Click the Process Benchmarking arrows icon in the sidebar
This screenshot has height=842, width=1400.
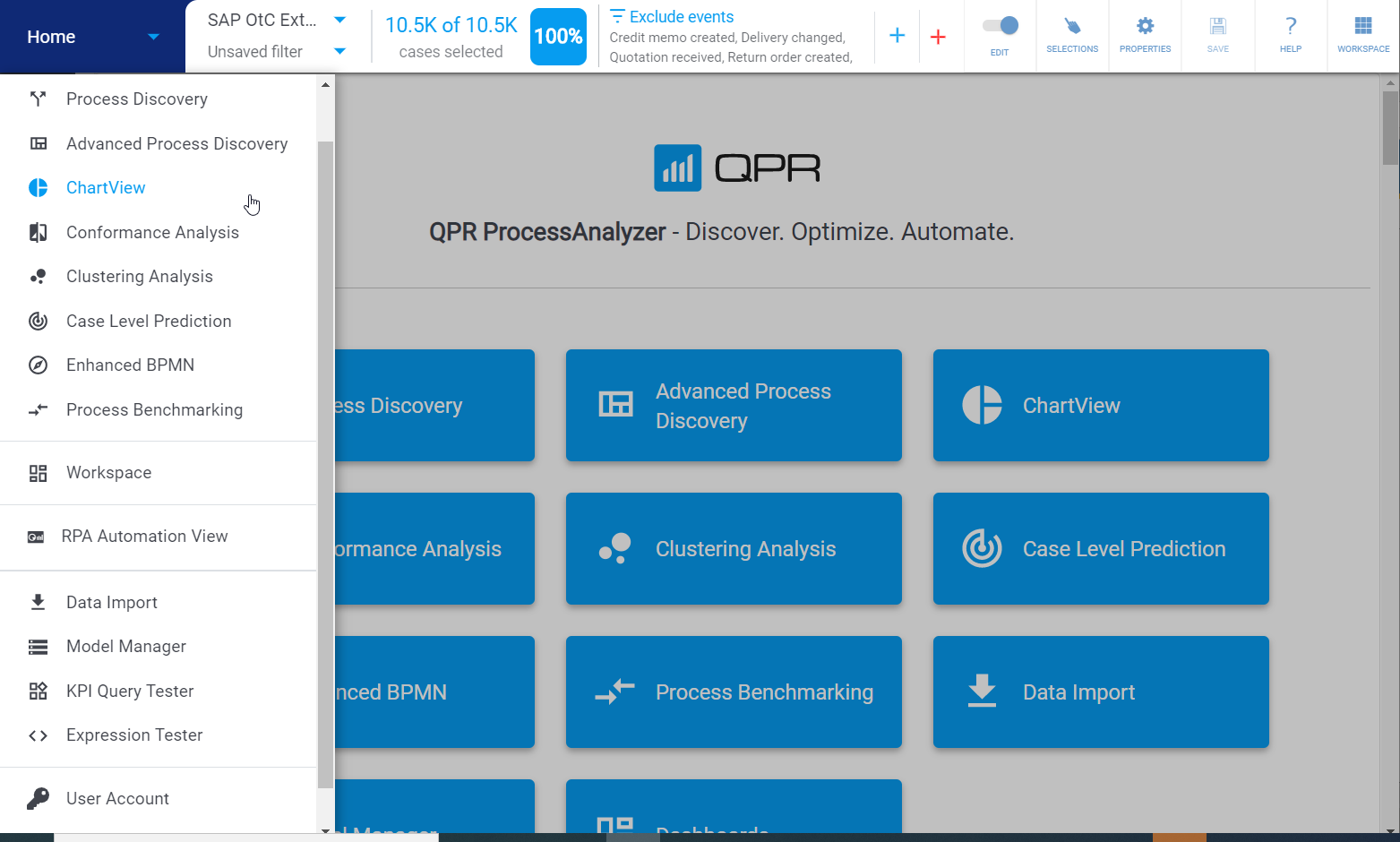point(38,409)
